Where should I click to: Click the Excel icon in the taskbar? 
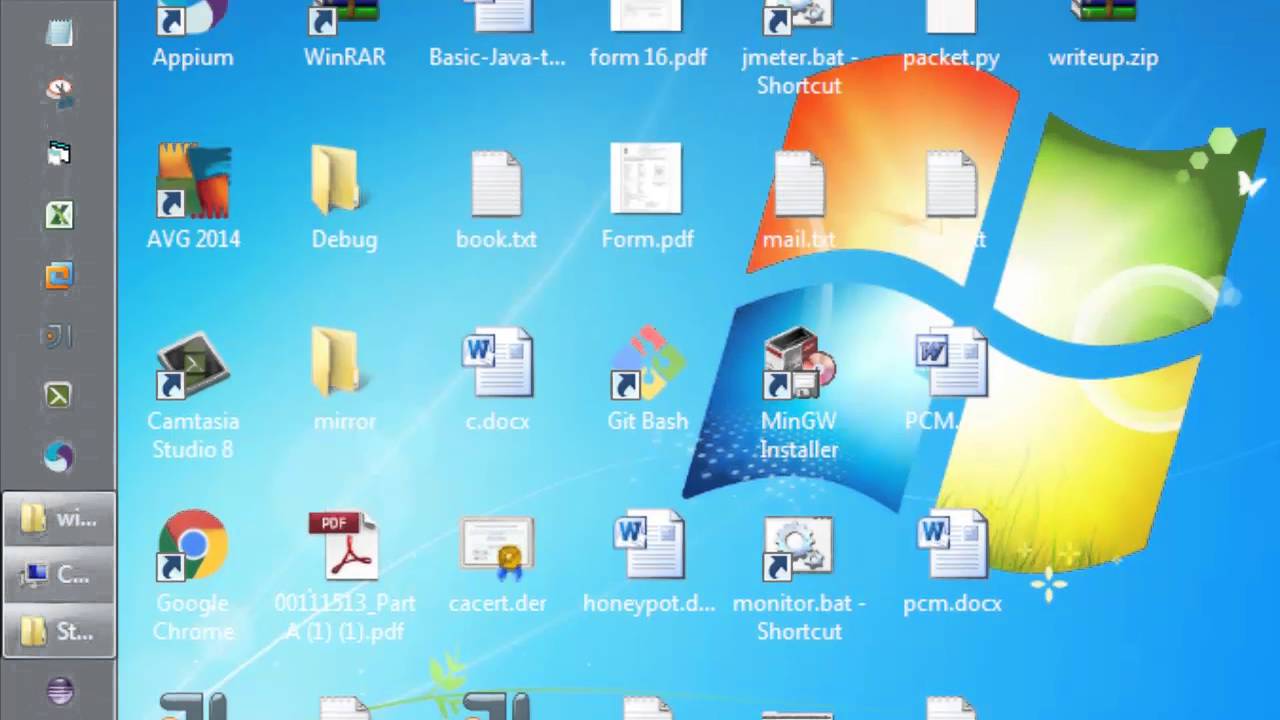click(59, 214)
